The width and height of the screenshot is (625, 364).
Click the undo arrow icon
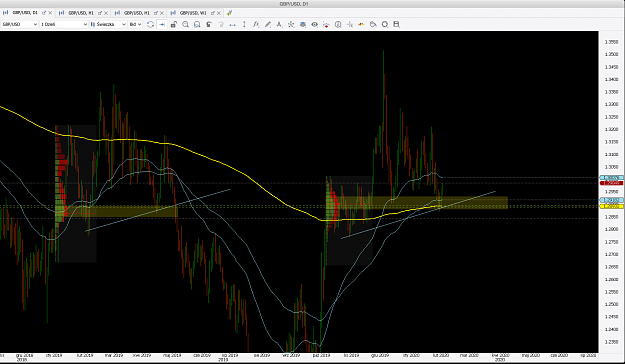click(x=209, y=24)
